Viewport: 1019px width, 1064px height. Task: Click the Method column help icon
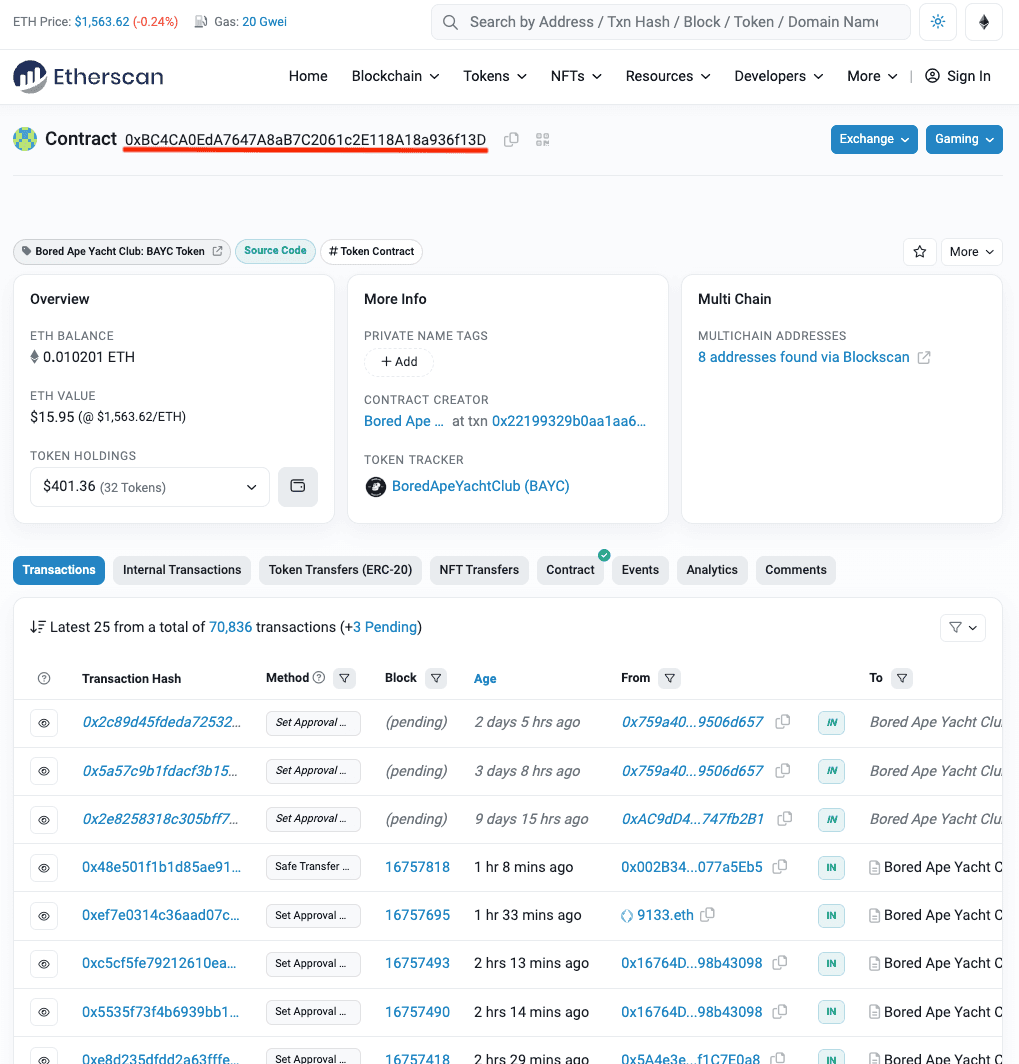pos(319,677)
